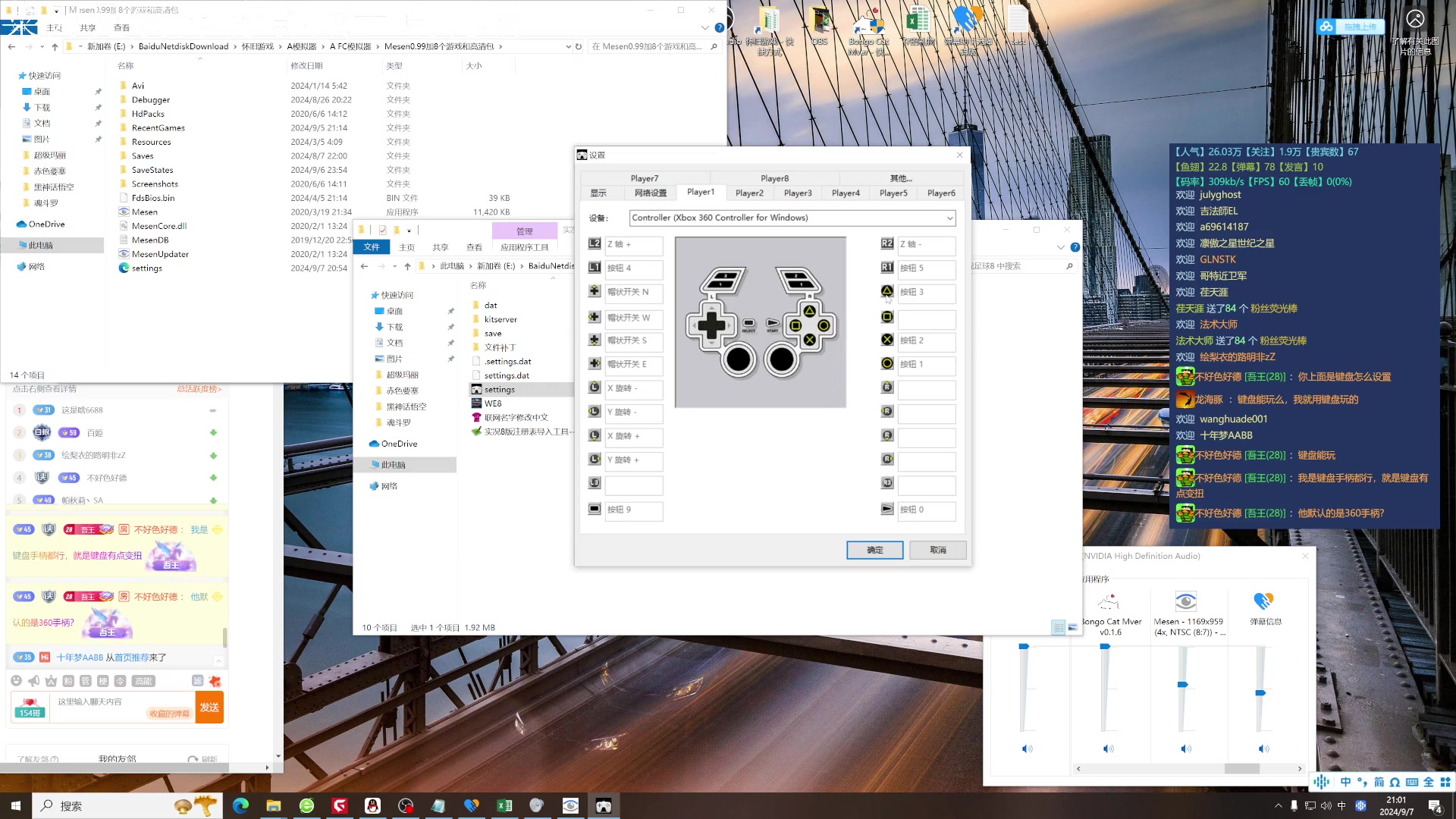Click the Bongo Cat Mver mixer icon
The height and width of the screenshot is (819, 1456).
point(1109,602)
